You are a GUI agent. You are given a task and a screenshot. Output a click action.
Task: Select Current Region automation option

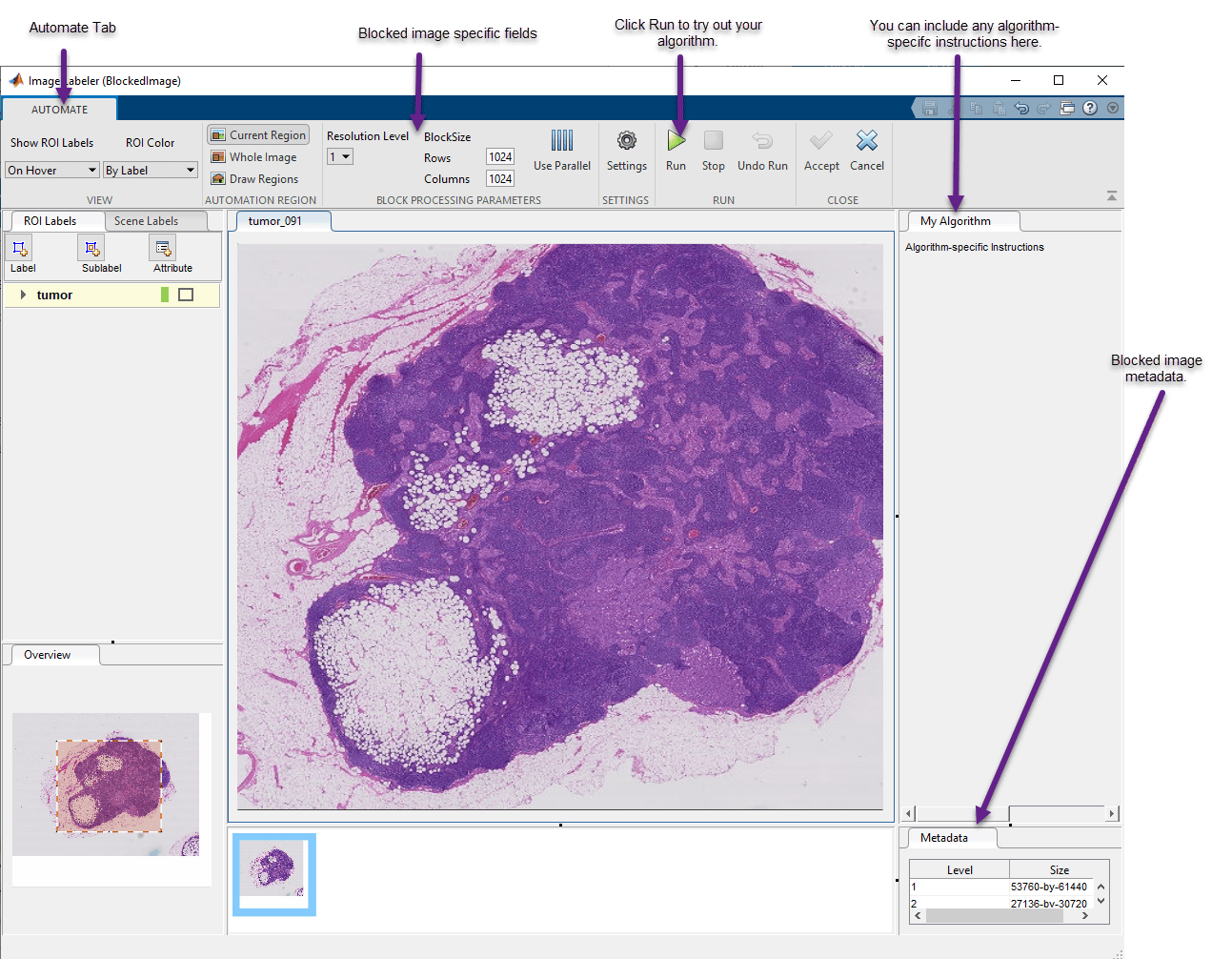(258, 135)
